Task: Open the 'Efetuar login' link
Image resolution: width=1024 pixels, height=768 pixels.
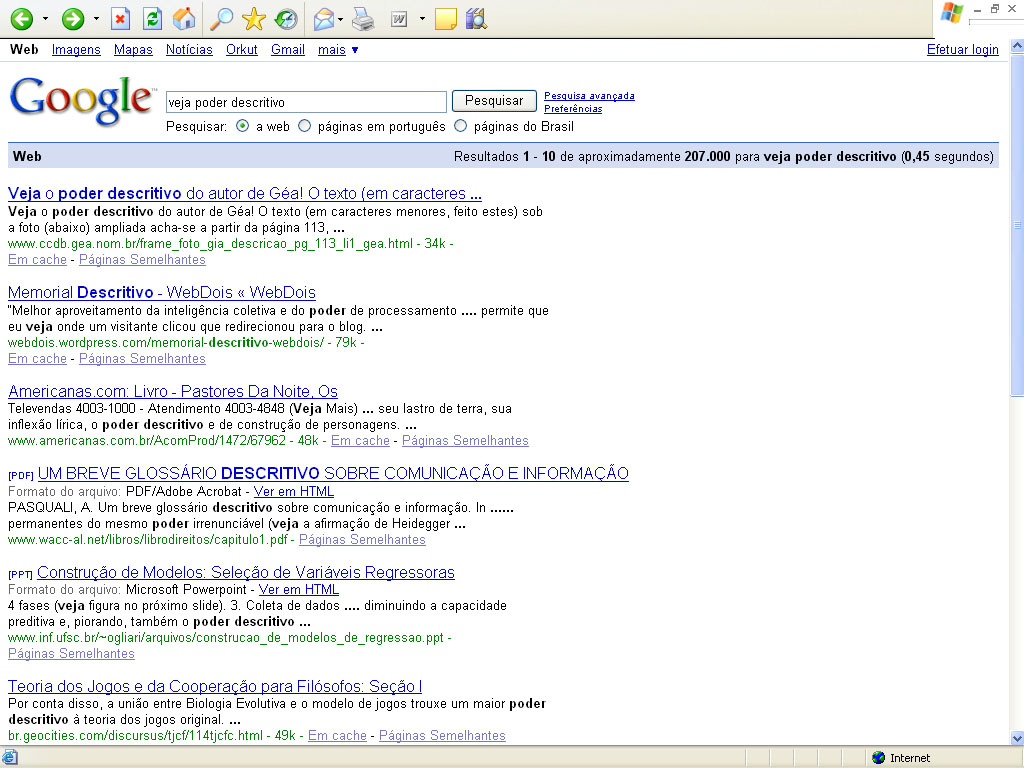Action: (x=962, y=50)
